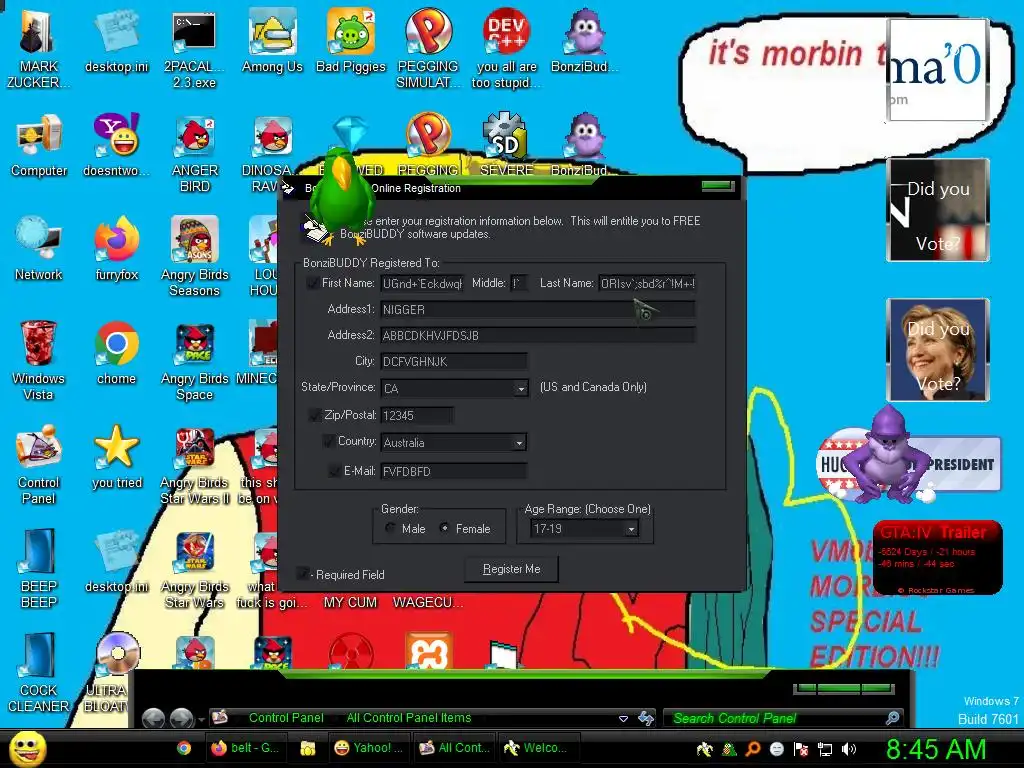Switch to the 'Welco...' taskbar item
The width and height of the screenshot is (1024, 768).
(x=539, y=748)
